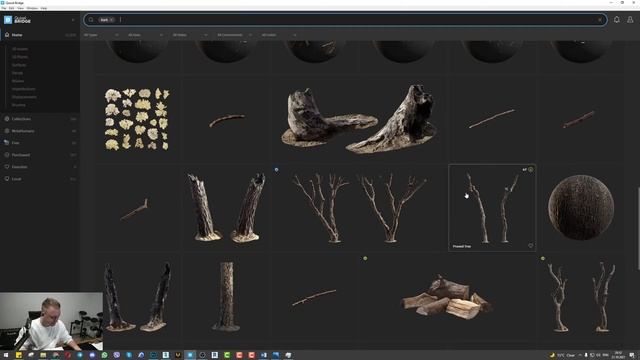Open the All Environments filter dropdown

pyautogui.click(x=234, y=35)
